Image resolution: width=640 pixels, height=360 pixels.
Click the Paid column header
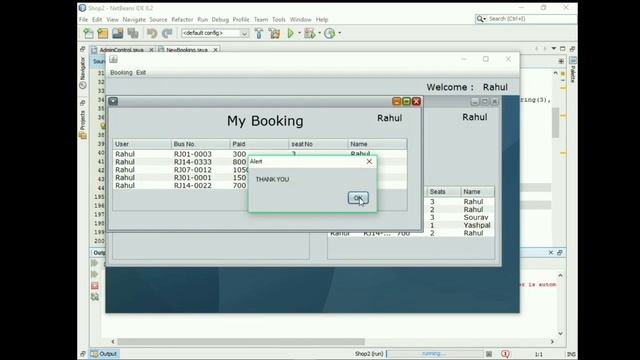click(x=259, y=144)
